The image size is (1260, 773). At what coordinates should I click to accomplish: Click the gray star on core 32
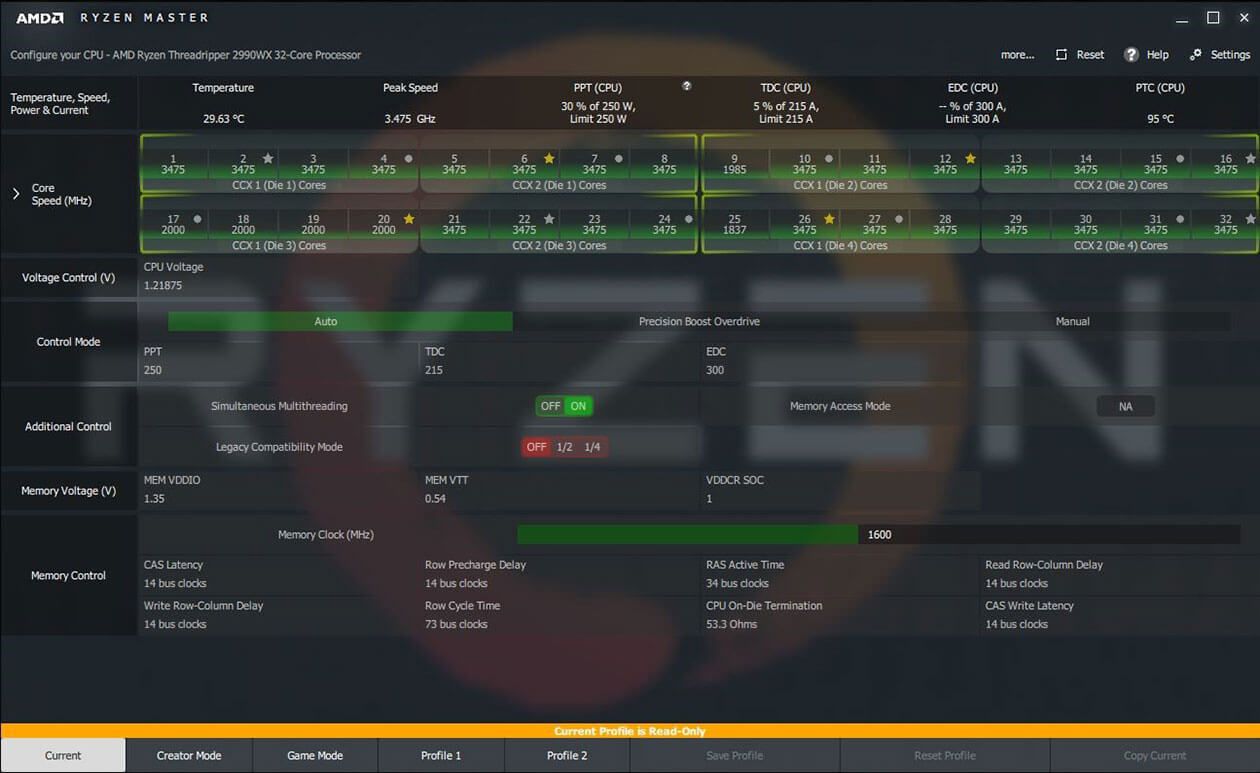pos(1251,218)
